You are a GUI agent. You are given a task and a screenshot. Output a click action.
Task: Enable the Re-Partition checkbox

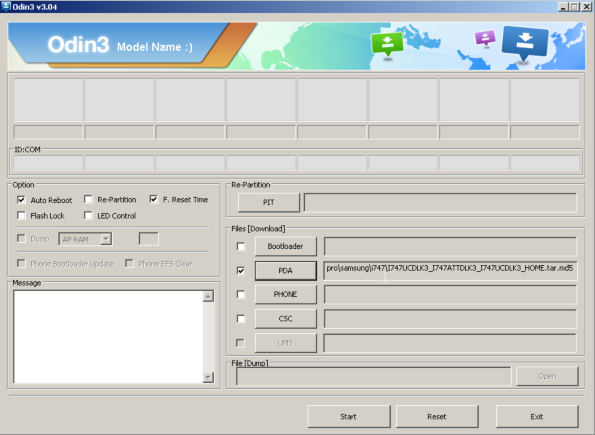88,199
